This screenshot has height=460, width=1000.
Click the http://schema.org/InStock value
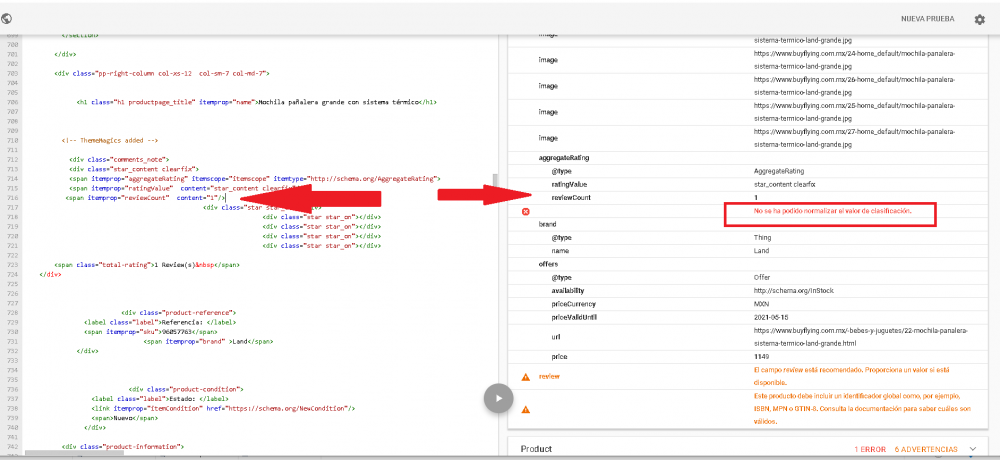coord(794,290)
